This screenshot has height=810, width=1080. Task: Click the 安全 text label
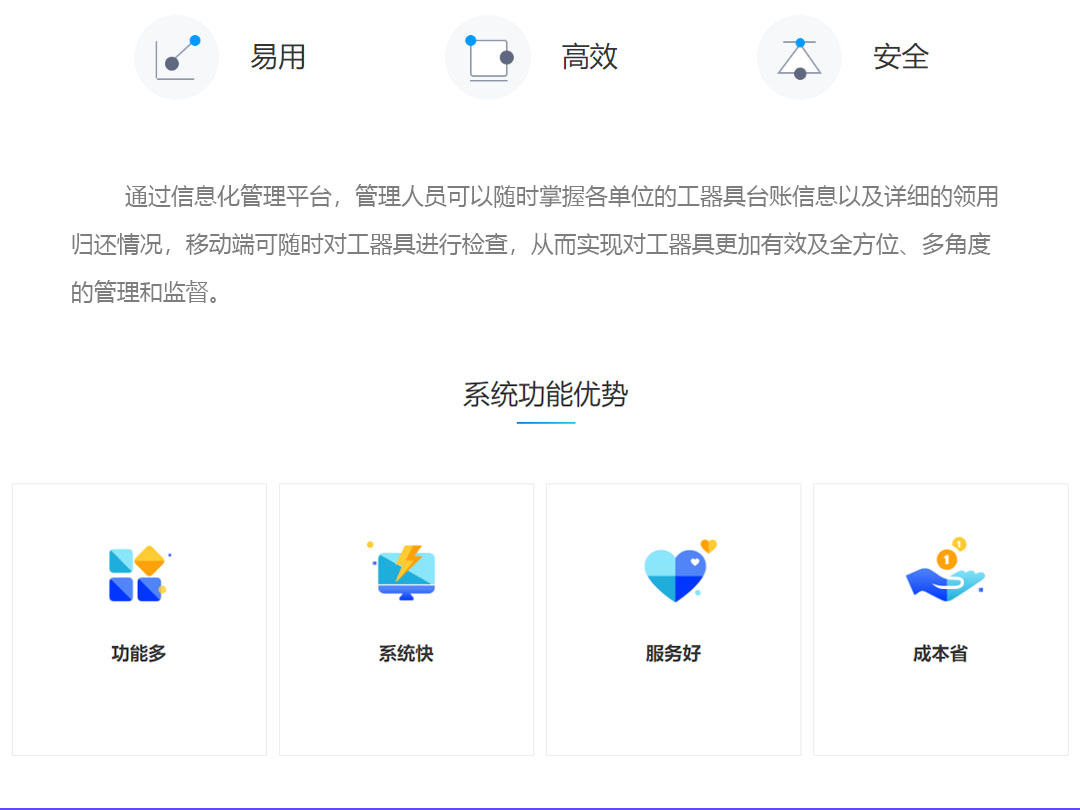pyautogui.click(x=901, y=58)
